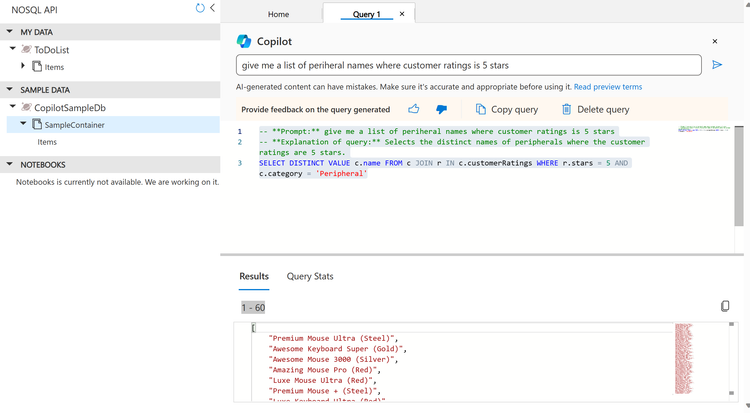Screen dimensions: 750x413
Task: Close the Copilot pane
Action: point(714,41)
